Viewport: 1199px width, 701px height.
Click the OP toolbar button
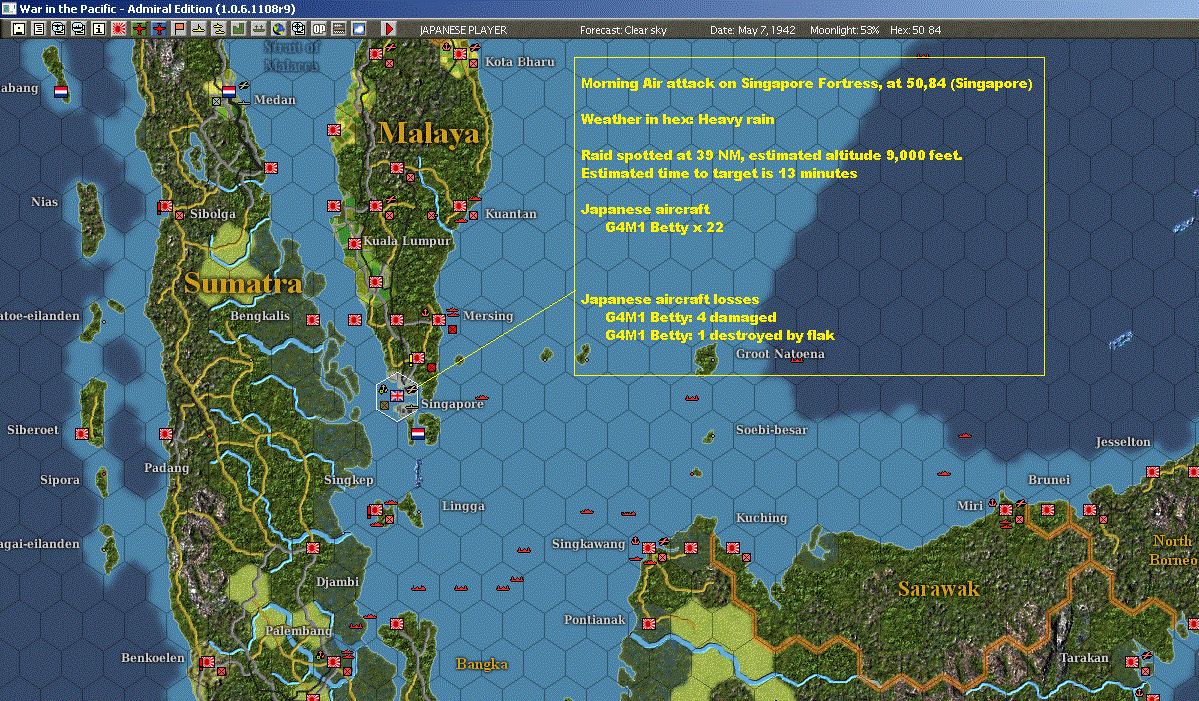[319, 29]
